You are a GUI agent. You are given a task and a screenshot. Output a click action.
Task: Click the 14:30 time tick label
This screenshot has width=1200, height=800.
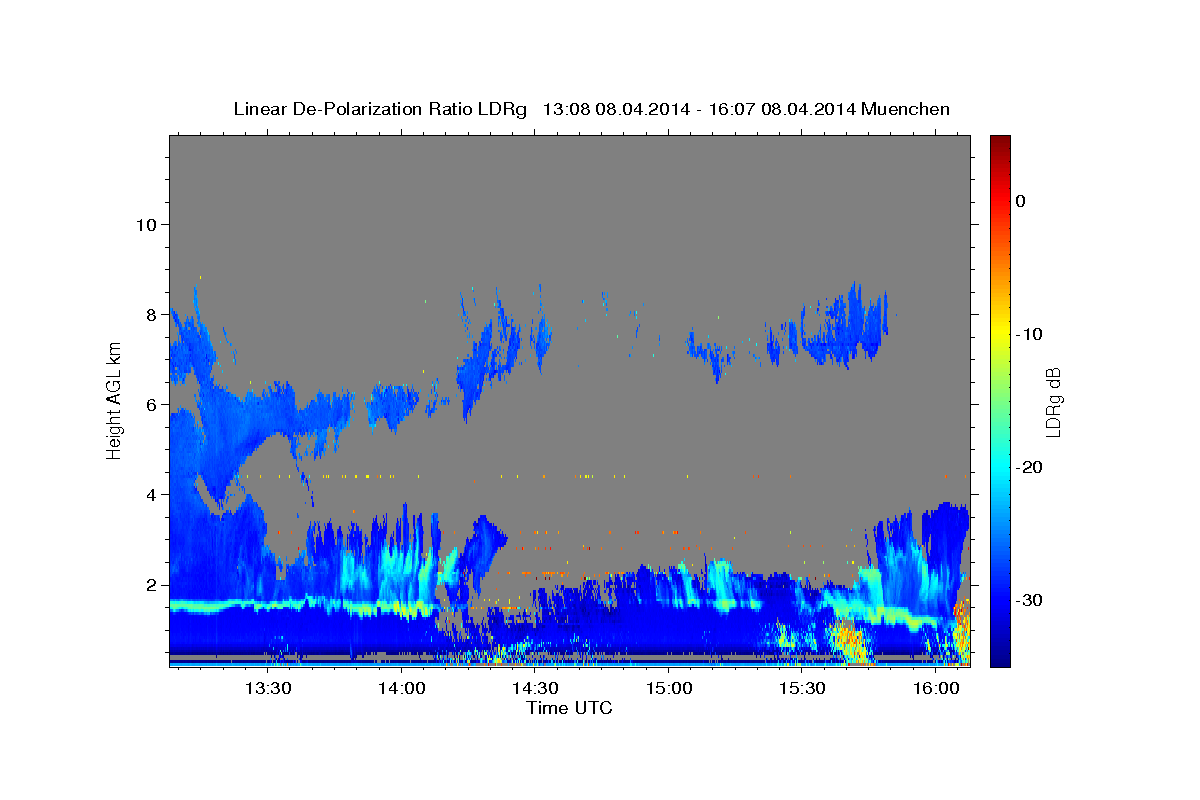[535, 688]
